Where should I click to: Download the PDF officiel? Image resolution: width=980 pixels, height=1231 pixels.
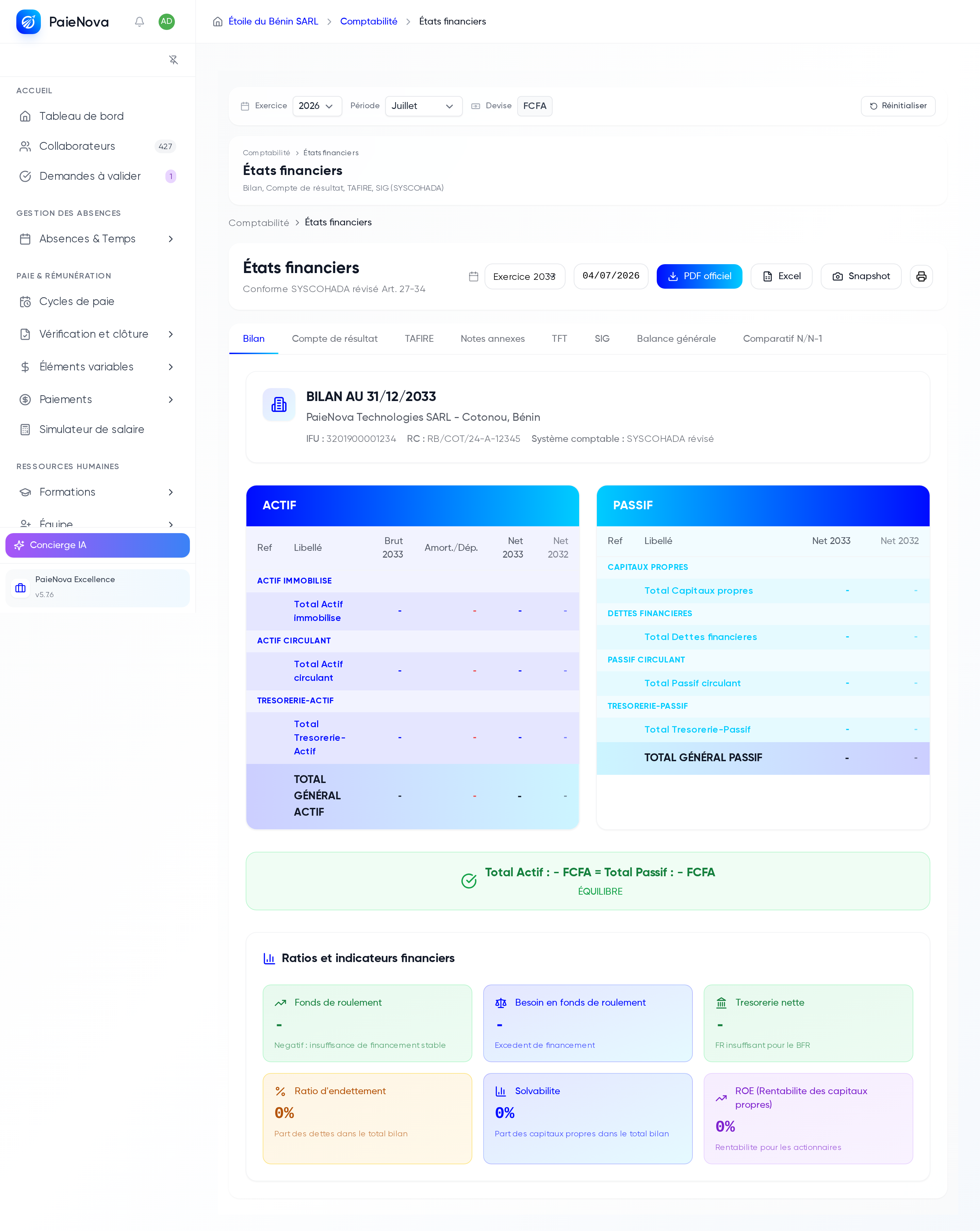pos(699,276)
